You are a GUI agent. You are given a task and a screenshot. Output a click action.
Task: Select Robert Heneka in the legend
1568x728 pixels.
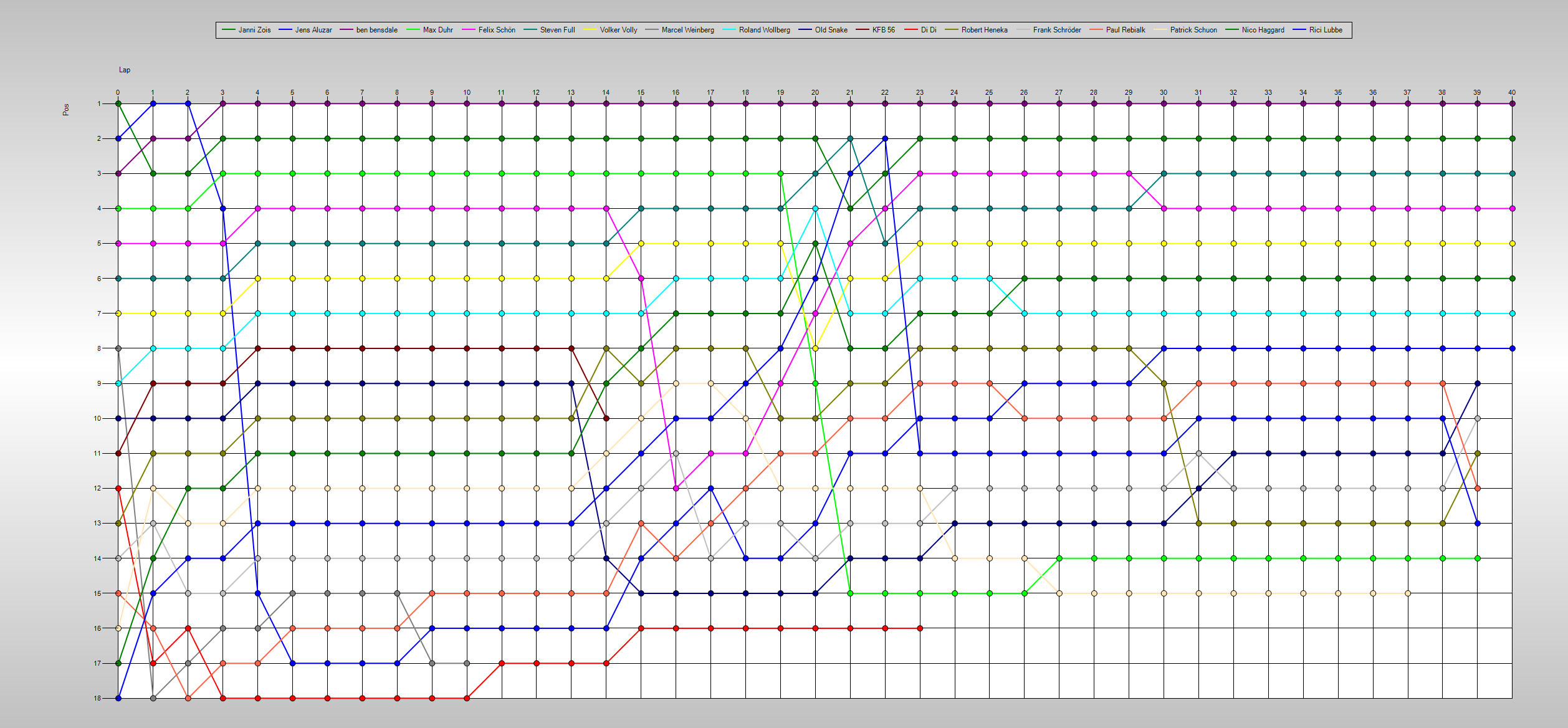pos(976,30)
